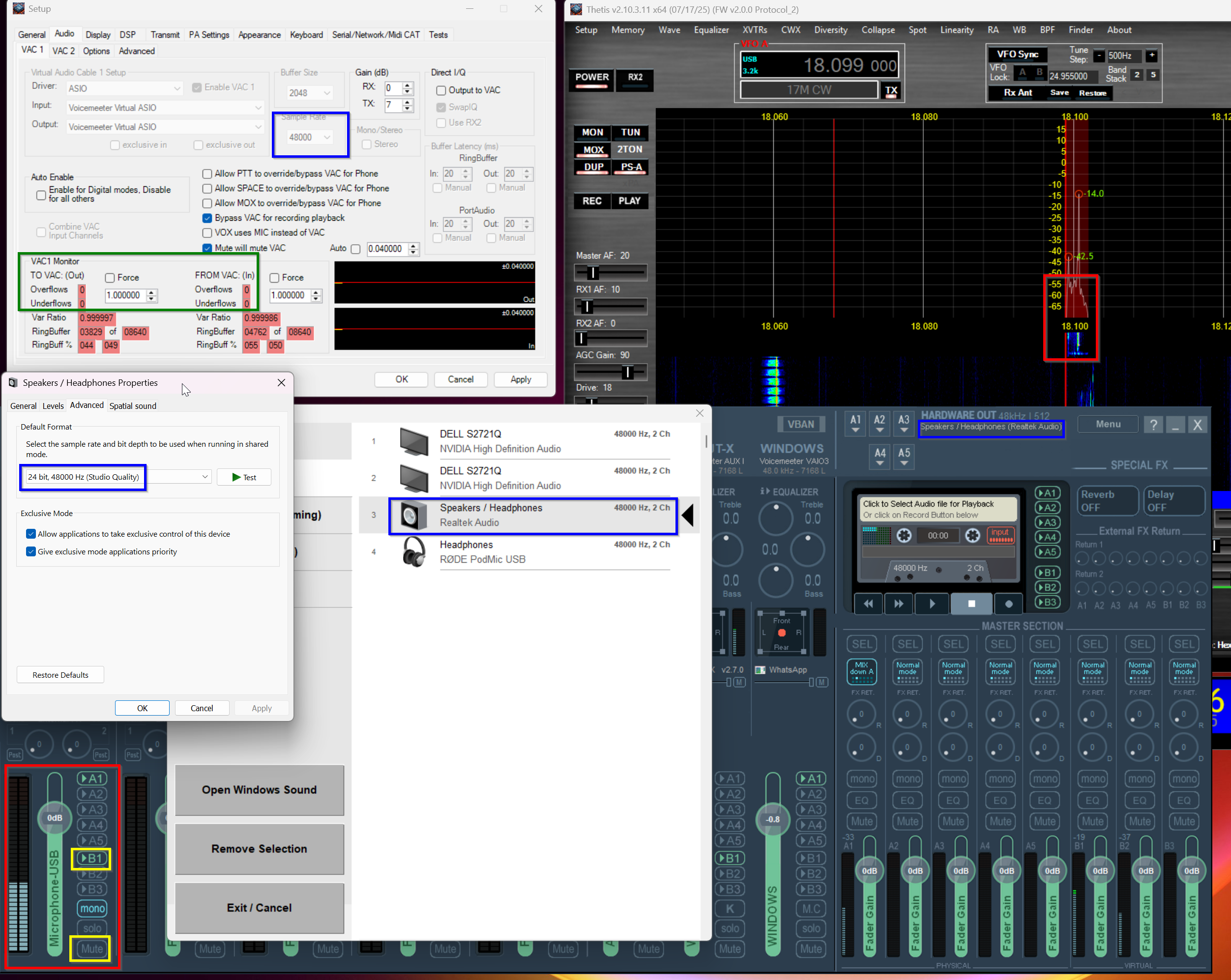Open the A3 hardware out selector
This screenshot has width=1231, height=980.
point(903,424)
